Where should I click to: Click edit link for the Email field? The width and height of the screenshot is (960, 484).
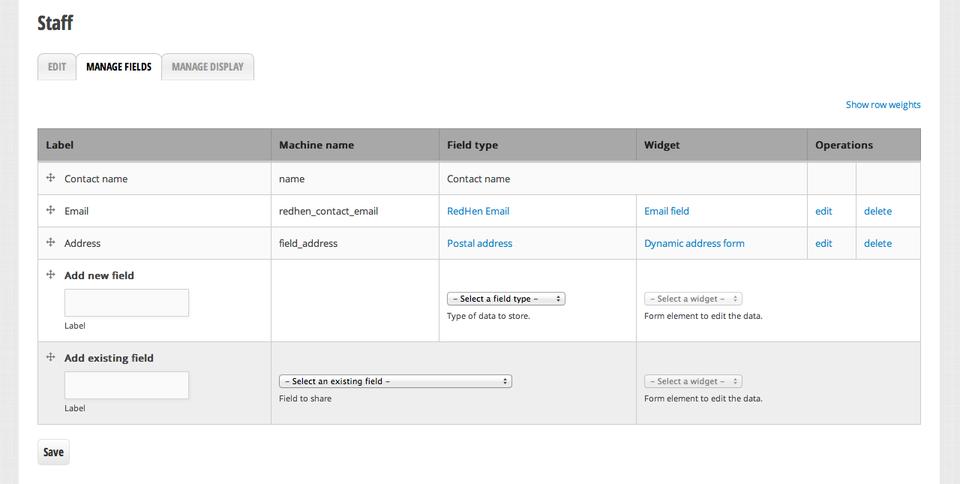pyautogui.click(x=823, y=211)
